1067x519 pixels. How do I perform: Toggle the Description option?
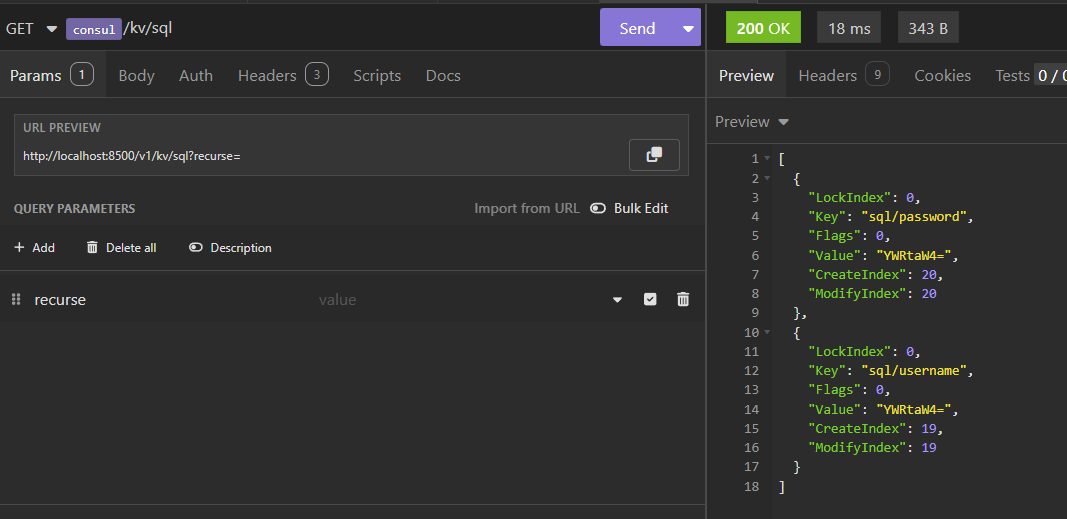tap(196, 247)
